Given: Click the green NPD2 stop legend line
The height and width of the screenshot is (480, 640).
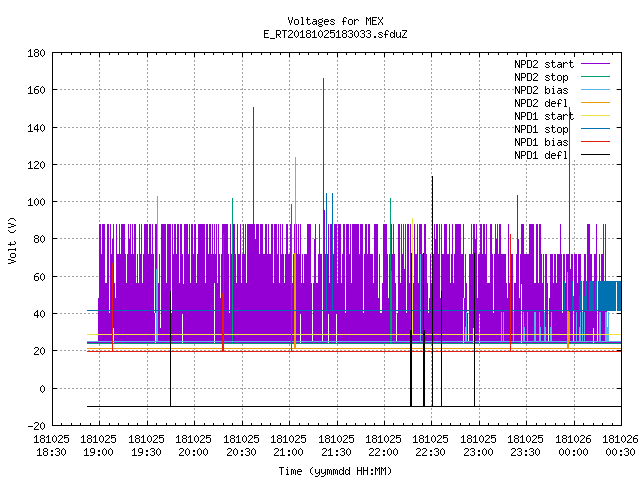Looking at the screenshot, I should pos(595,77).
